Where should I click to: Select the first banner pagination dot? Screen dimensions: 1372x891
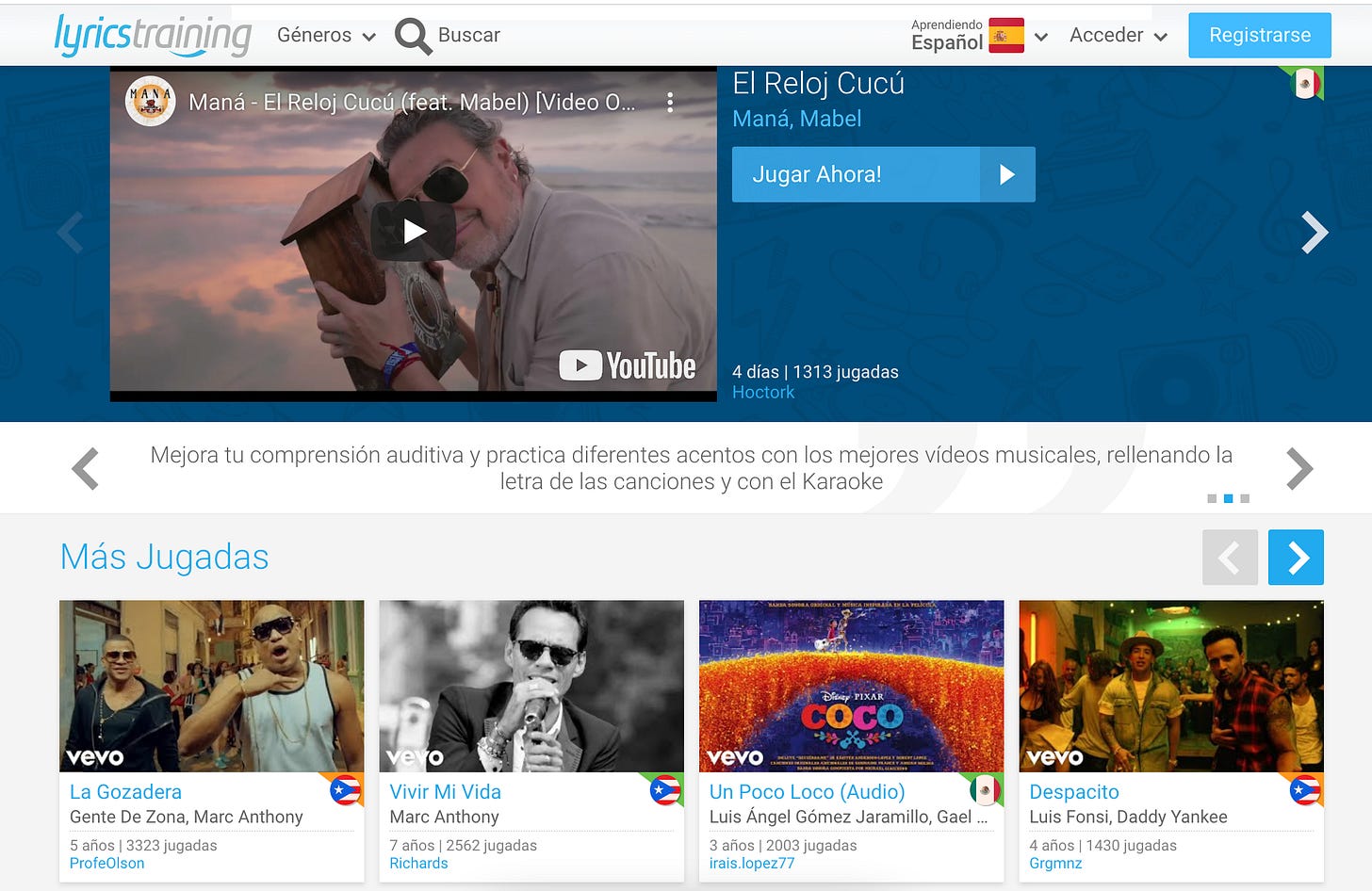point(1212,498)
